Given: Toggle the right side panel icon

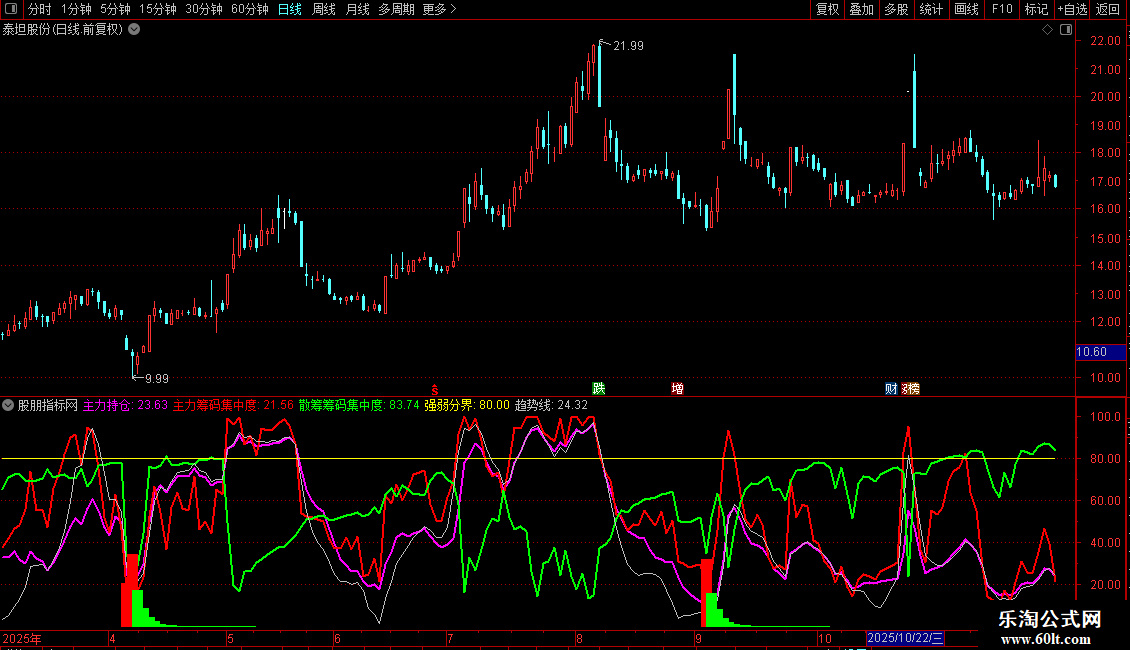Looking at the screenshot, I should [1066, 30].
